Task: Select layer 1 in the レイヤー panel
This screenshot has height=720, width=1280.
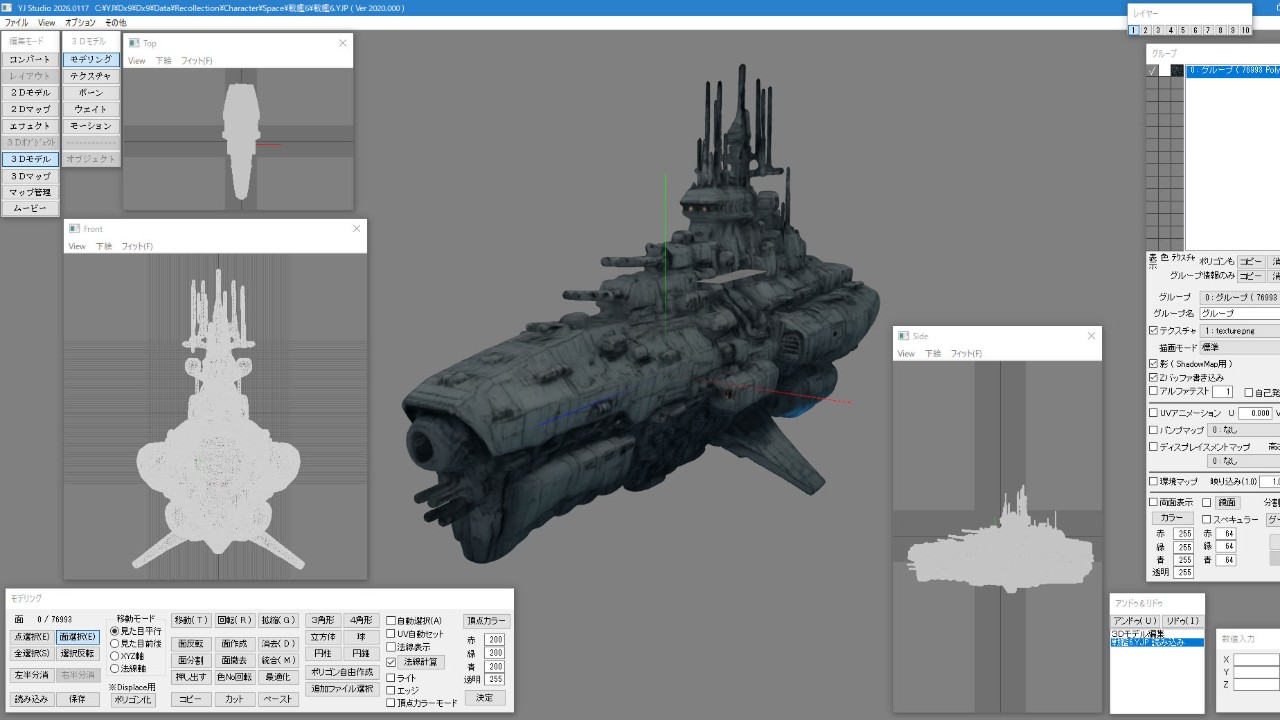Action: coord(1134,30)
